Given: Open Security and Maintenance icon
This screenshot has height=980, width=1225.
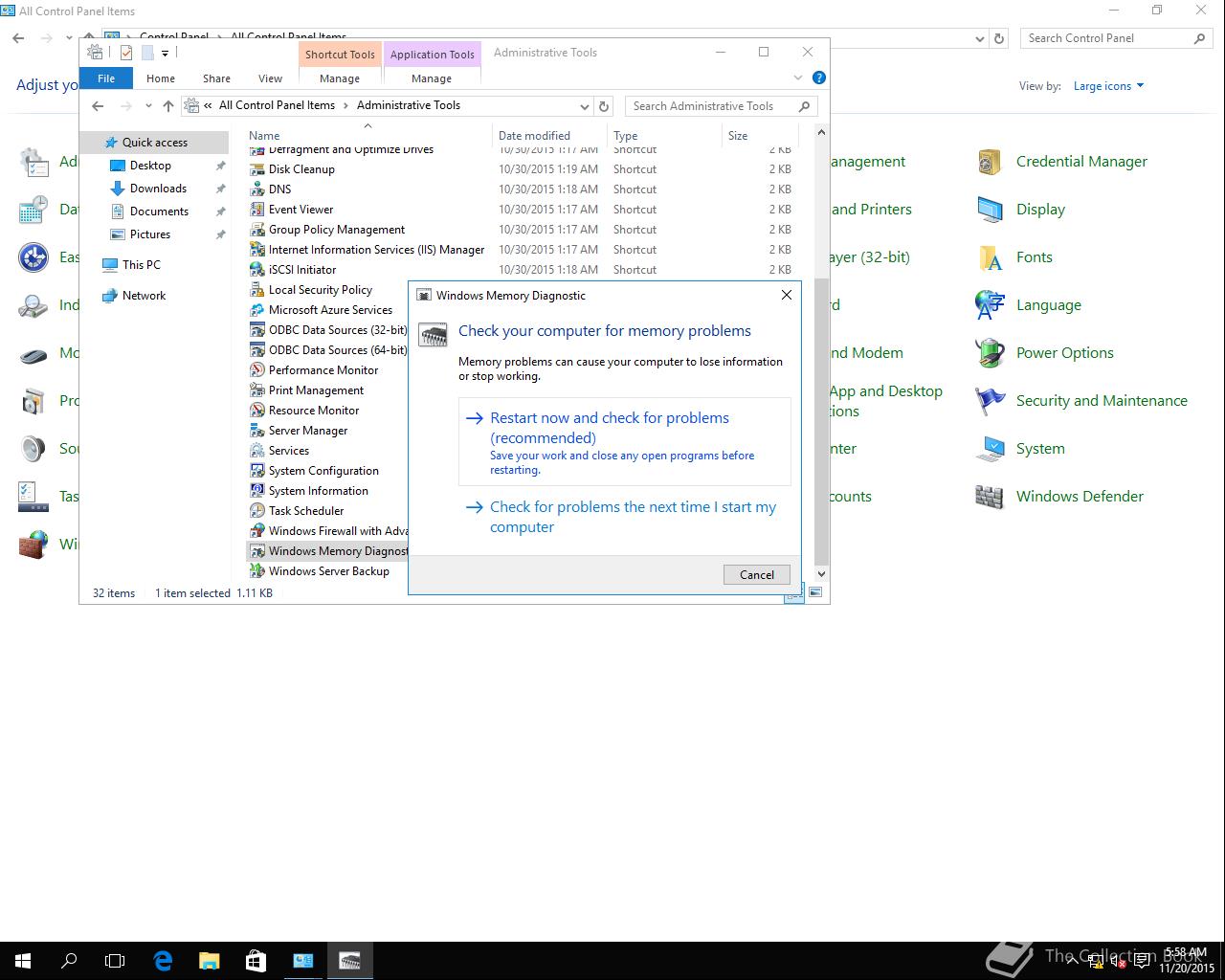Looking at the screenshot, I should [x=990, y=401].
